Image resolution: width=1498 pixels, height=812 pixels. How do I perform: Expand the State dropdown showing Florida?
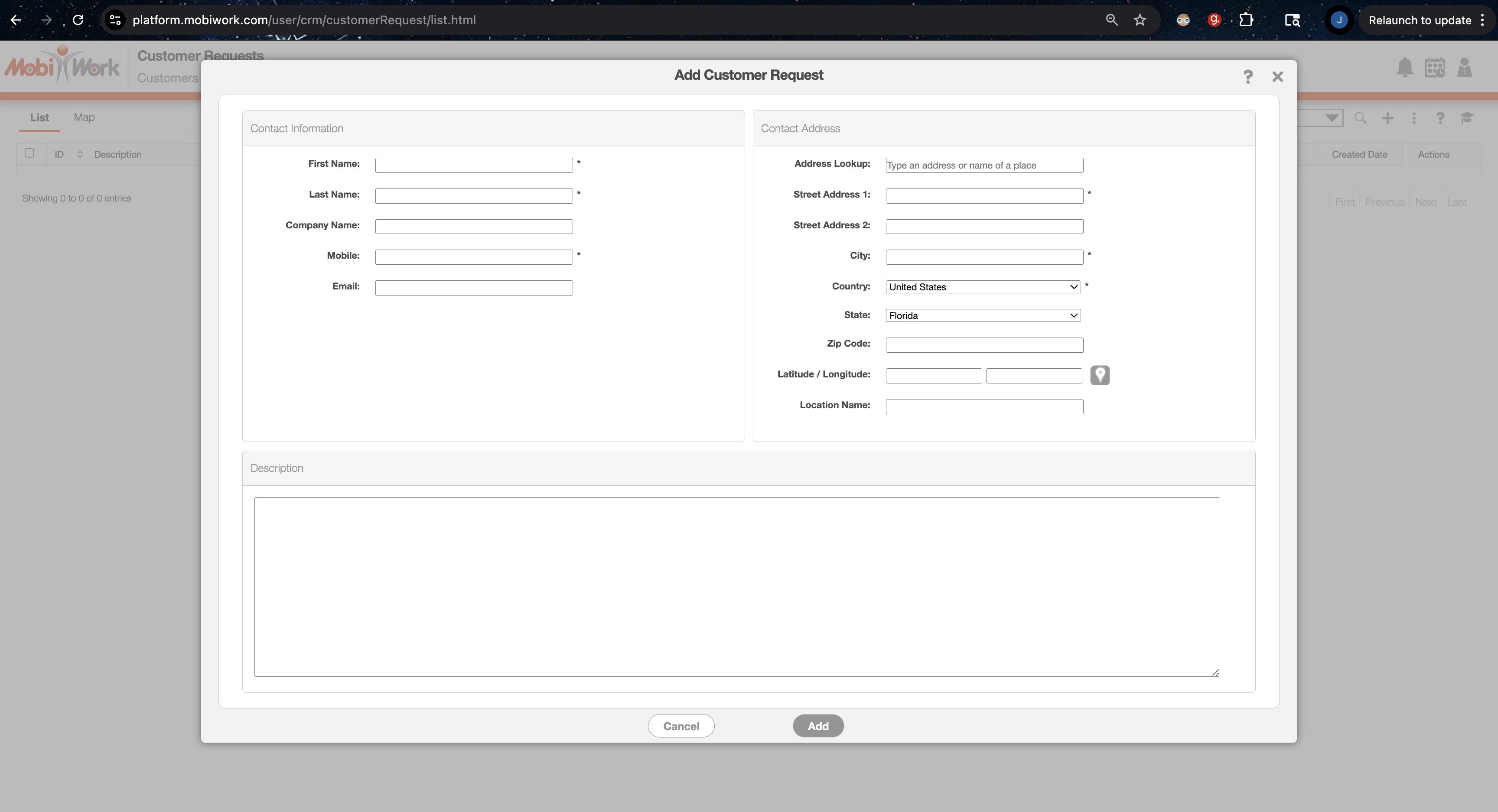point(983,315)
